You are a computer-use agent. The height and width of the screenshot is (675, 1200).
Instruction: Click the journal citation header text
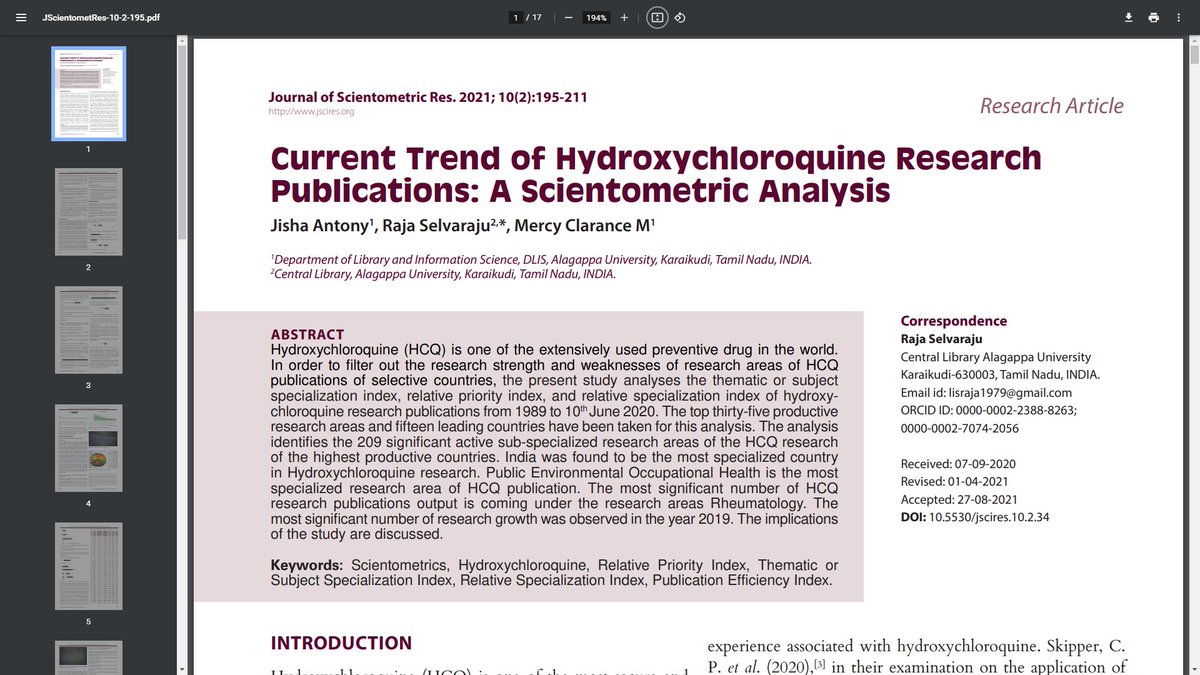(428, 97)
